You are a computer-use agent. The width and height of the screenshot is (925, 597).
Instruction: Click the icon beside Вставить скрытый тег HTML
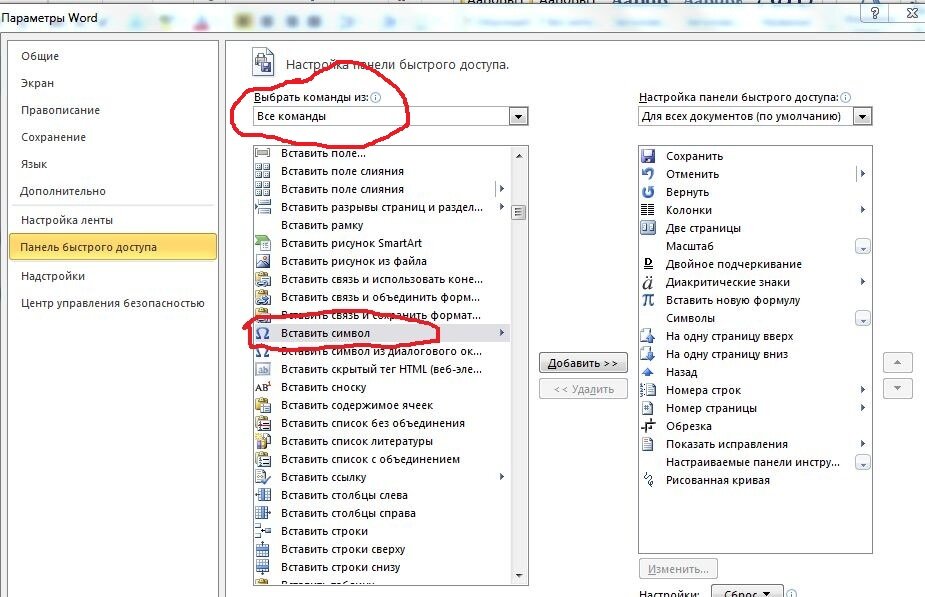tap(263, 369)
